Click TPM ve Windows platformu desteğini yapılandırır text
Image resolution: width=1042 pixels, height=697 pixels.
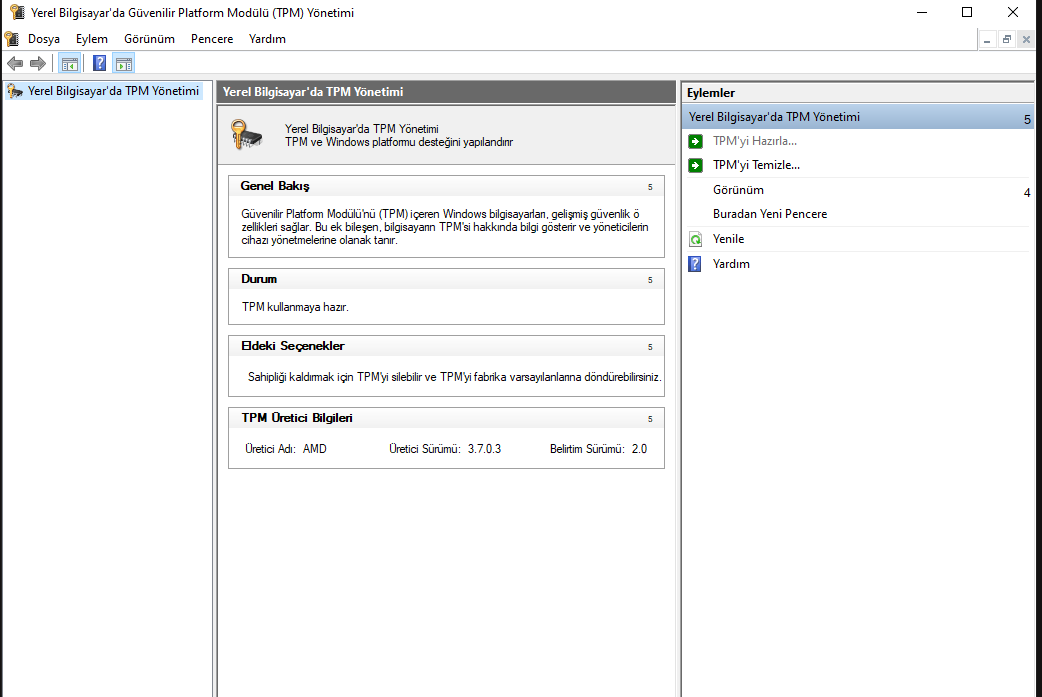399,142
